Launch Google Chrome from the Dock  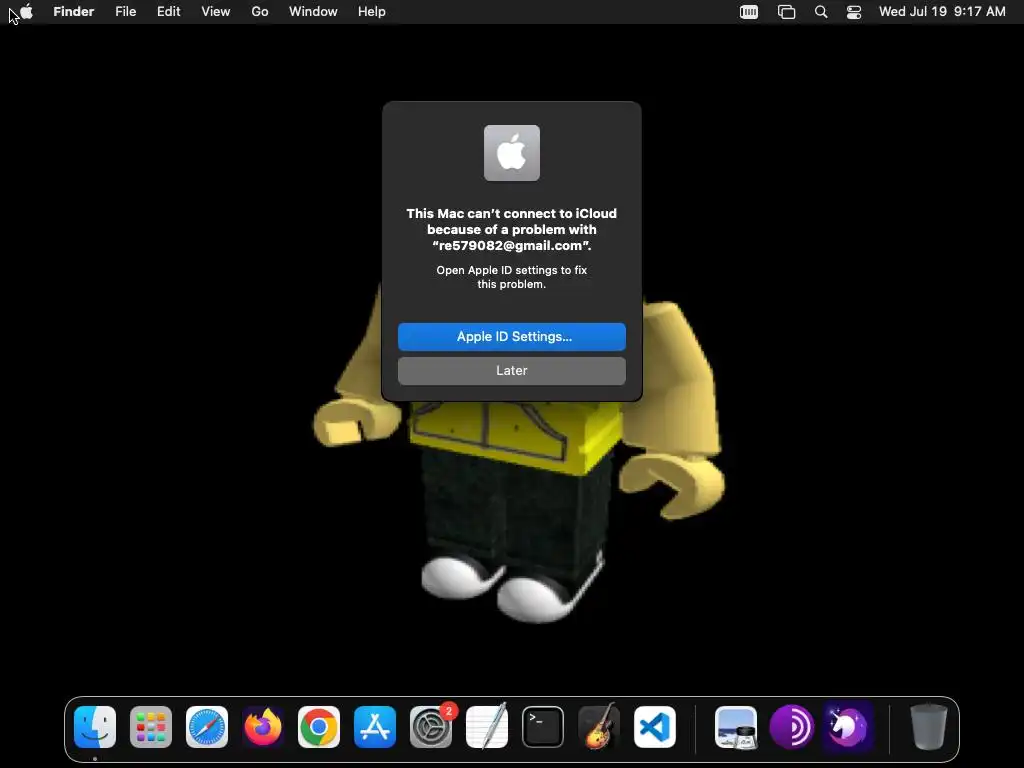coord(319,727)
